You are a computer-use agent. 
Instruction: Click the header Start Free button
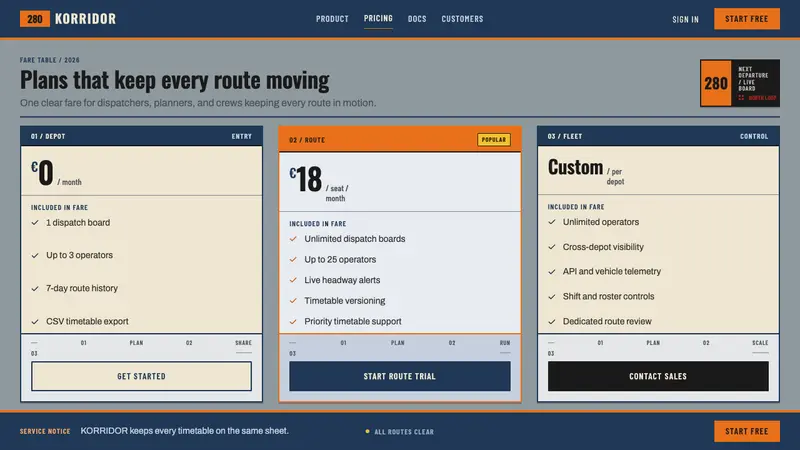click(746, 19)
